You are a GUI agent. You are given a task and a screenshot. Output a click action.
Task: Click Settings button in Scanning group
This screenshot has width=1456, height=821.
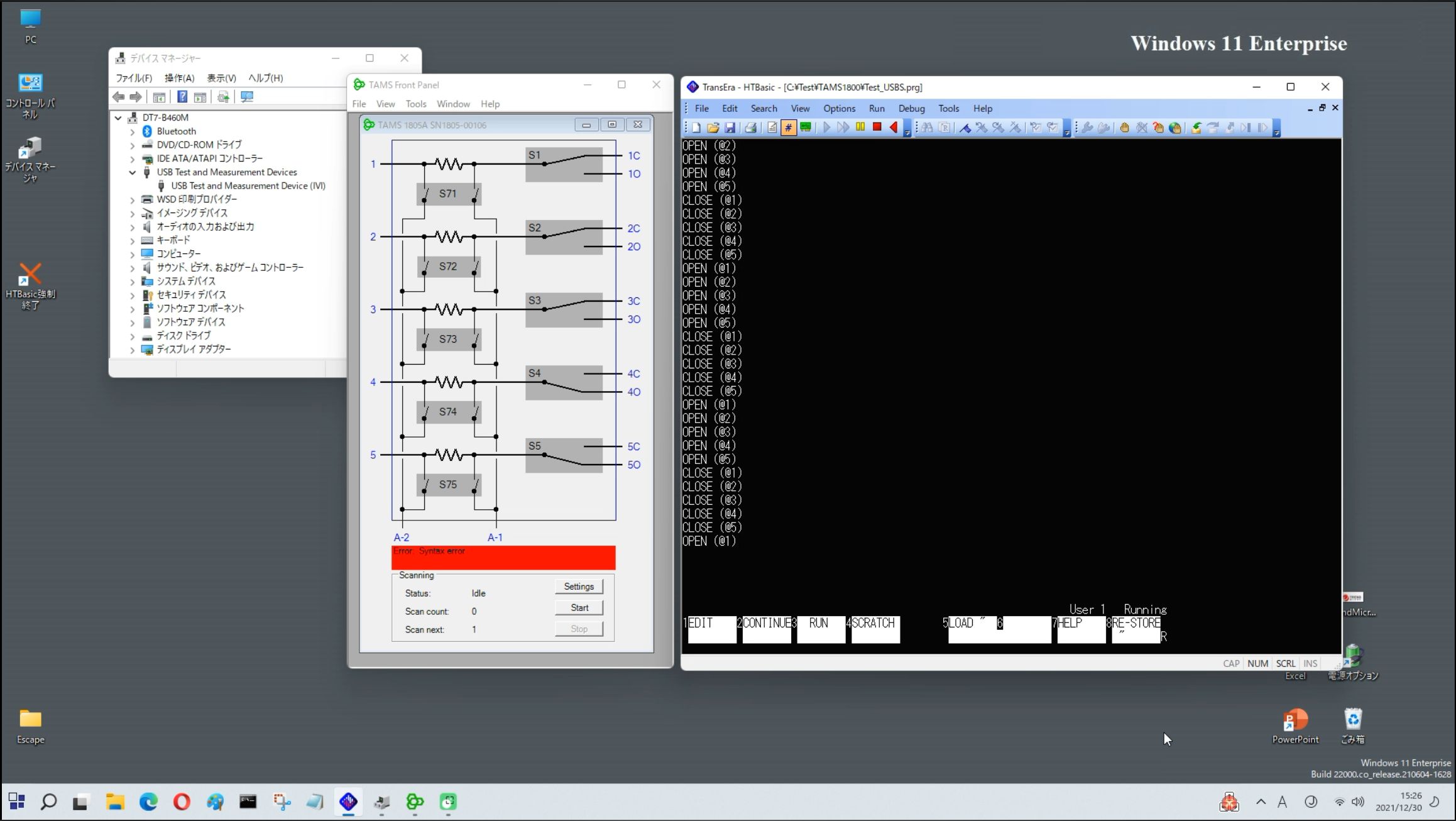(579, 587)
